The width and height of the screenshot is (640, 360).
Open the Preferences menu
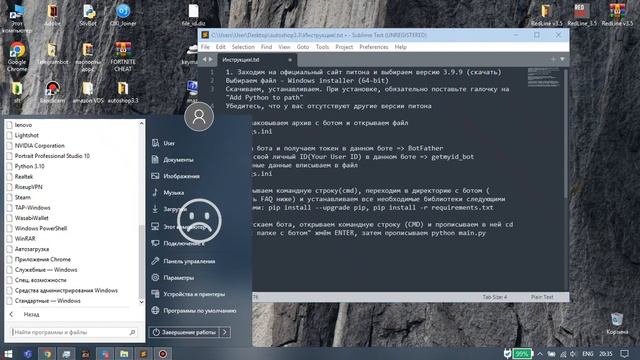(374, 47)
